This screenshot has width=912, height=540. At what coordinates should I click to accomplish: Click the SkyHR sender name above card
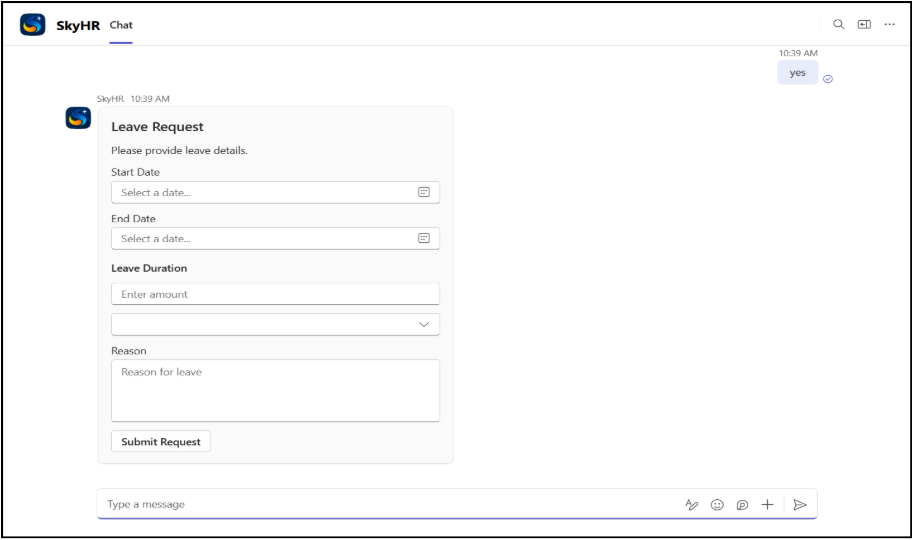coord(110,99)
